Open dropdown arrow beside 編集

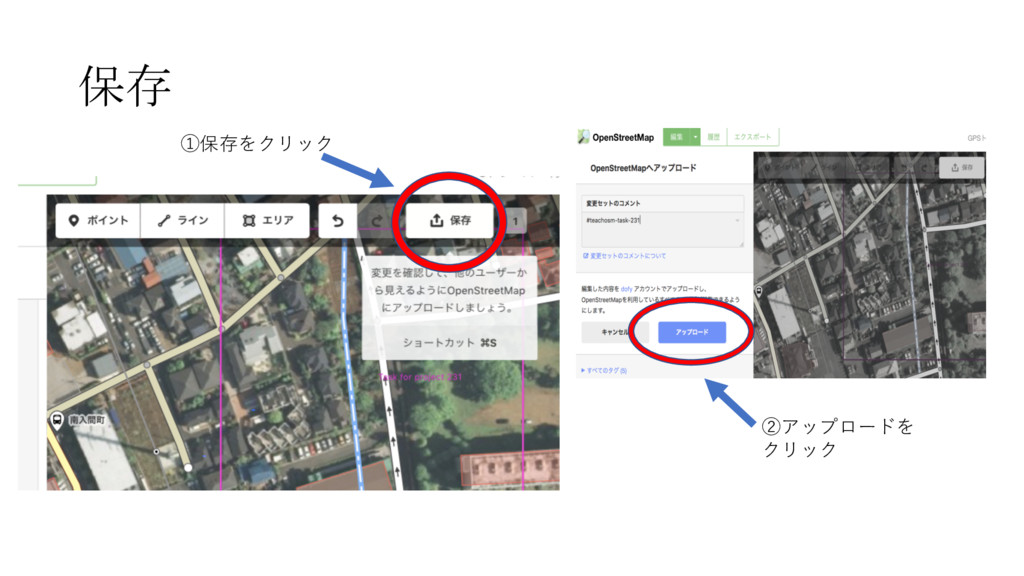point(695,137)
